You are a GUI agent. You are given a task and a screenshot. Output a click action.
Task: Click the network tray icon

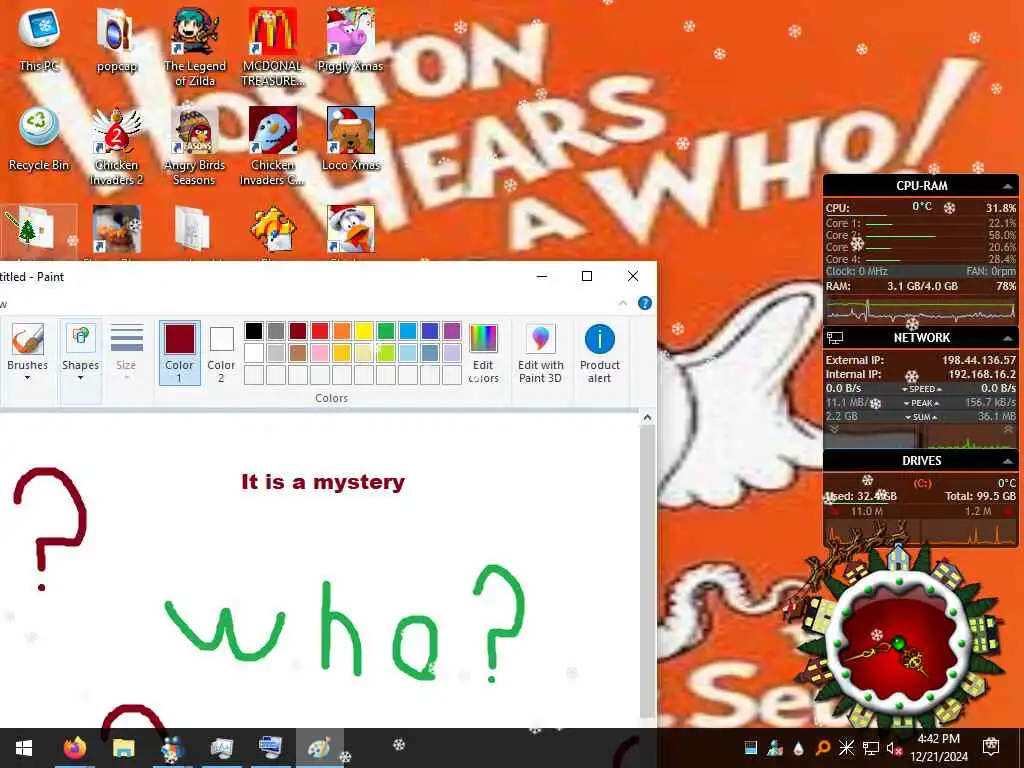871,748
